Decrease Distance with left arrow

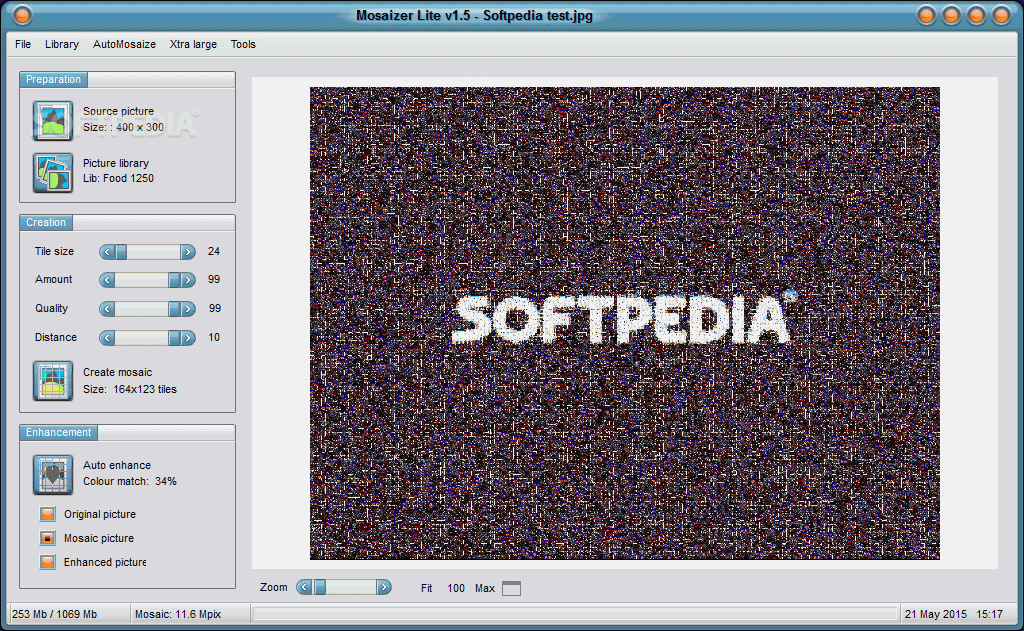[107, 337]
